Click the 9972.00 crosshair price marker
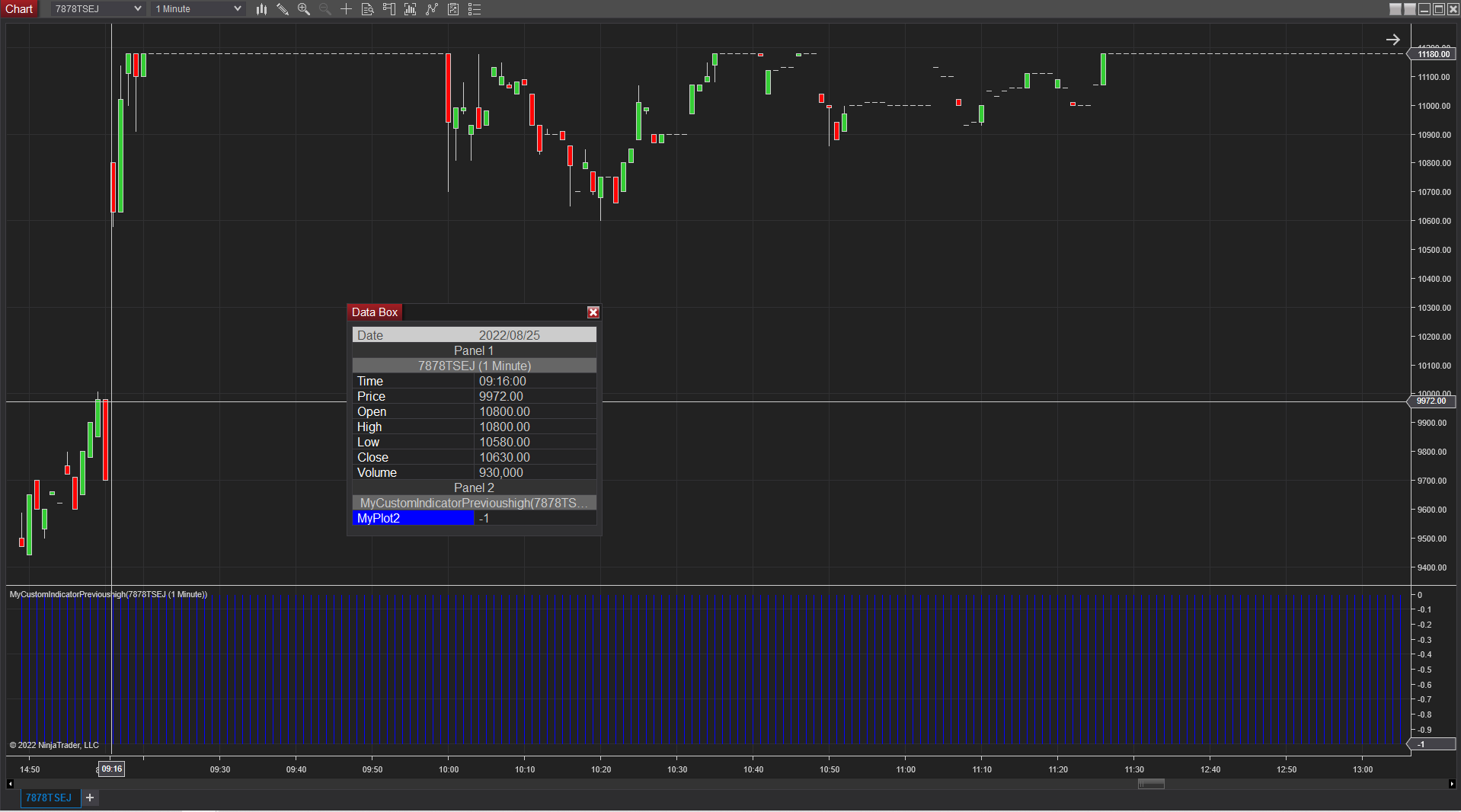Viewport: 1461px width, 812px height. pos(1431,401)
